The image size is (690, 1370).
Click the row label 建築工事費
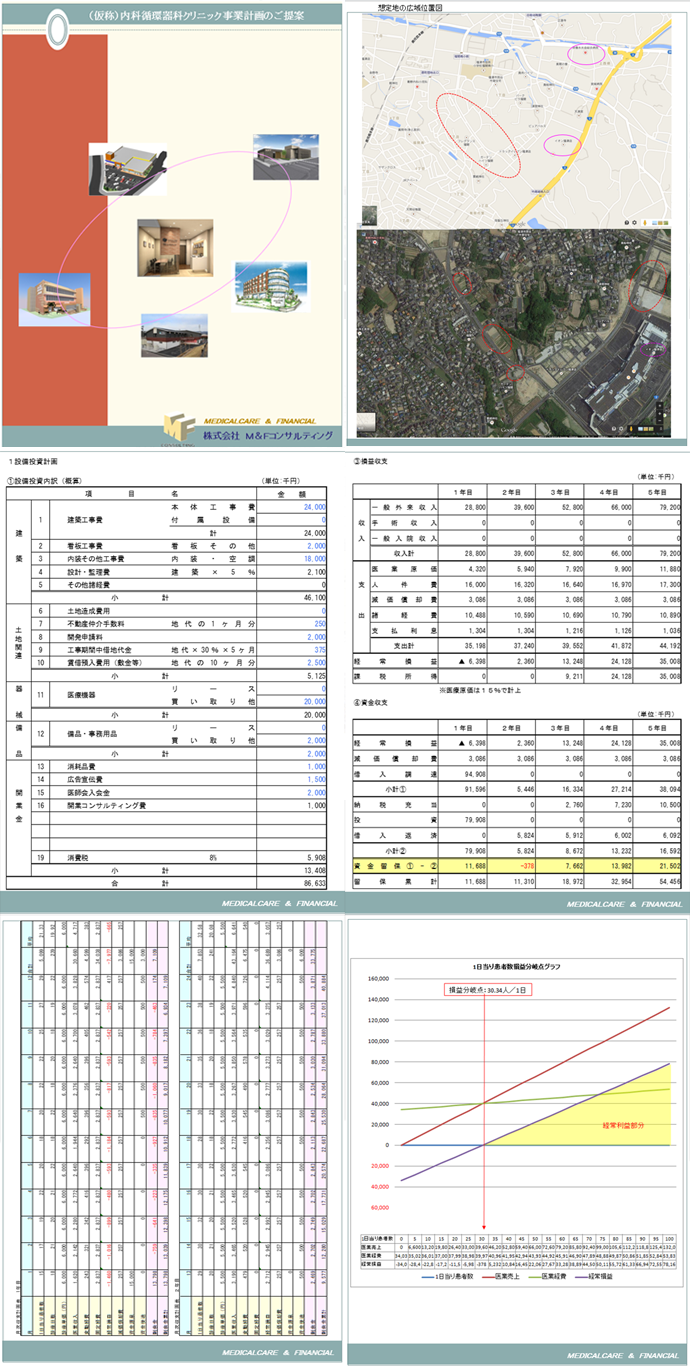pos(85,520)
